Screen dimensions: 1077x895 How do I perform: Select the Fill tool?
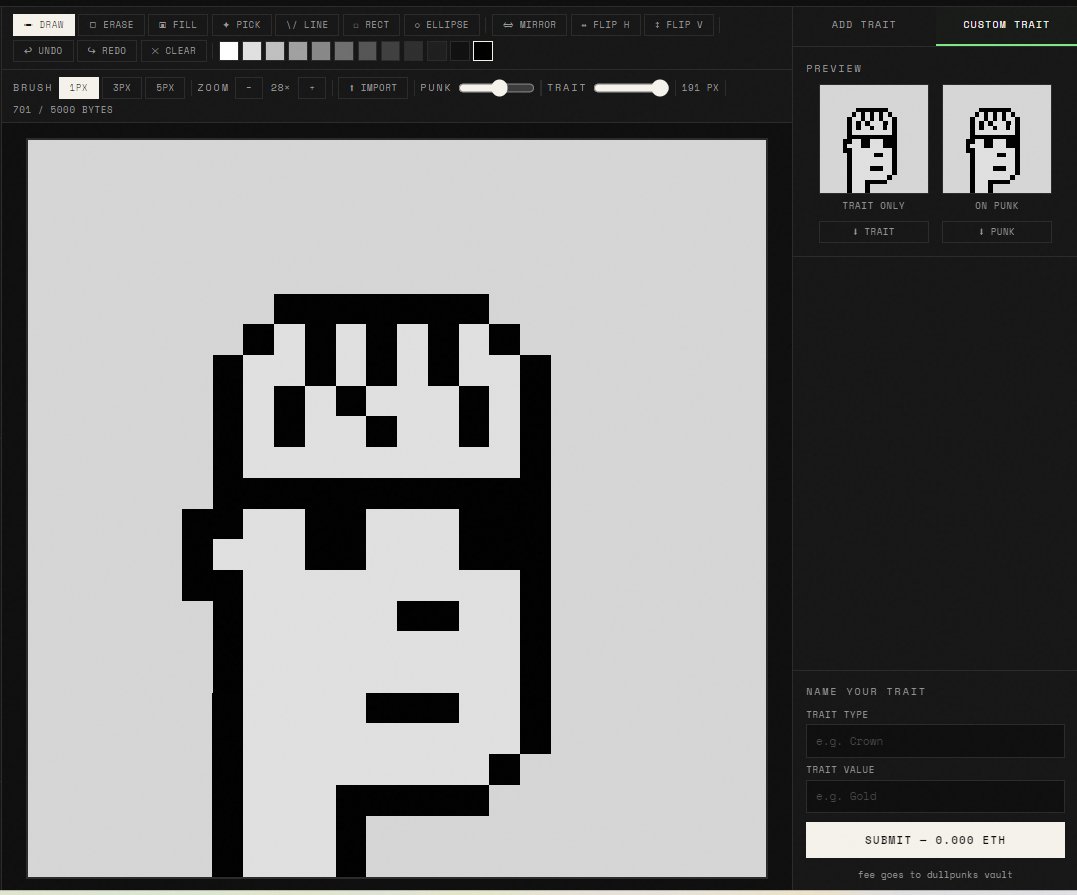[178, 25]
